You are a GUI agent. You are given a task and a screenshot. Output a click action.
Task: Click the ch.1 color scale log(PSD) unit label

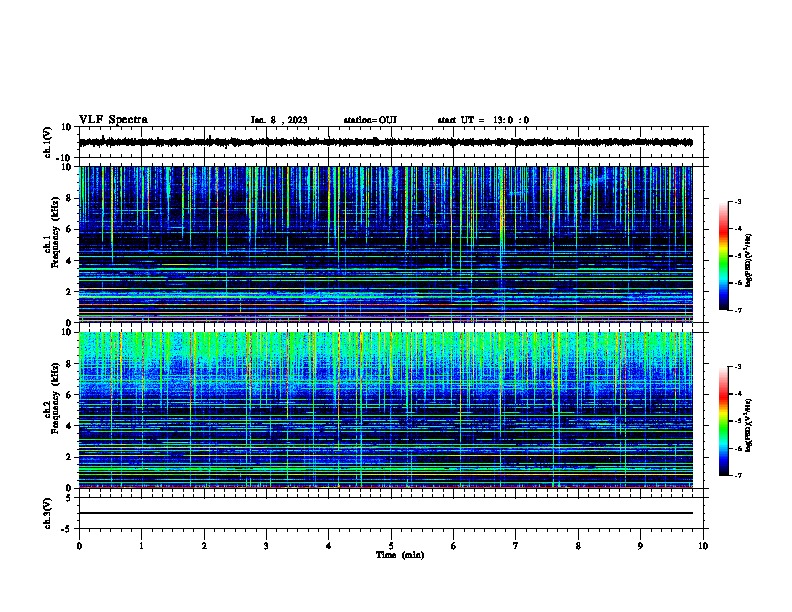coord(749,260)
